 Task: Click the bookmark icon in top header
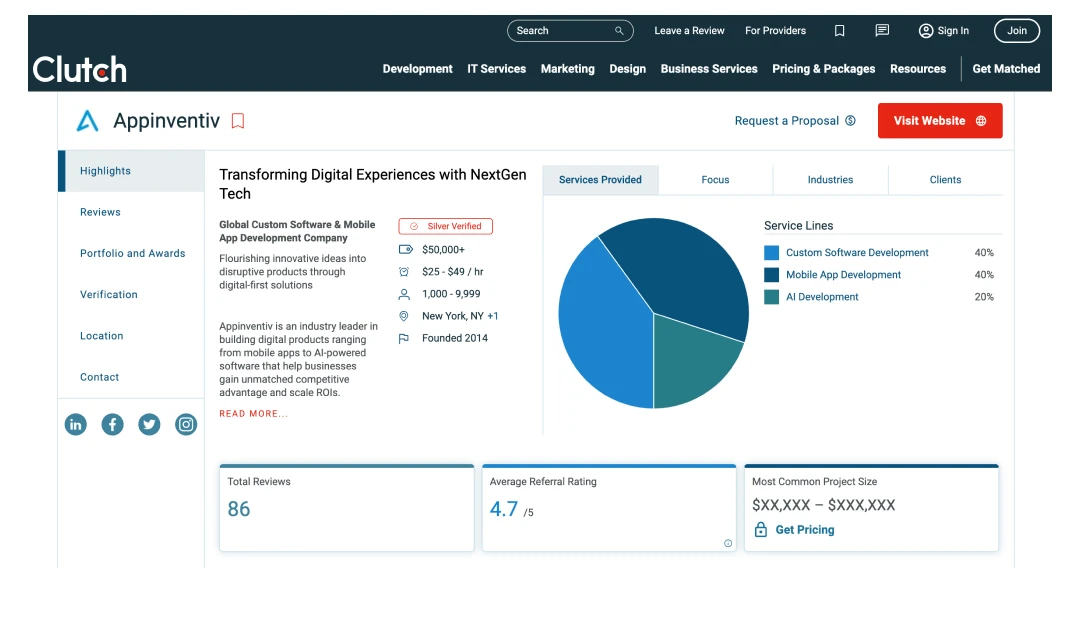tap(840, 31)
